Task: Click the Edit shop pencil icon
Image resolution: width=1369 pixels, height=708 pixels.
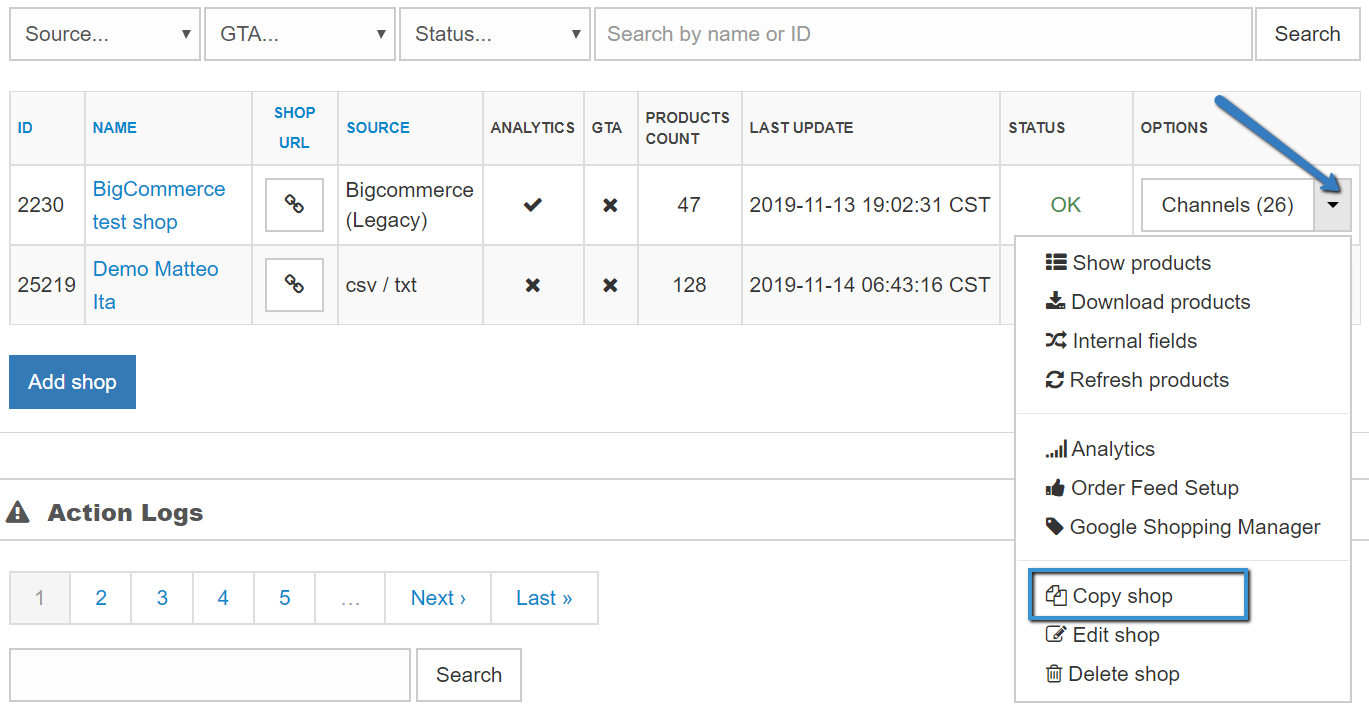Action: pos(1056,635)
